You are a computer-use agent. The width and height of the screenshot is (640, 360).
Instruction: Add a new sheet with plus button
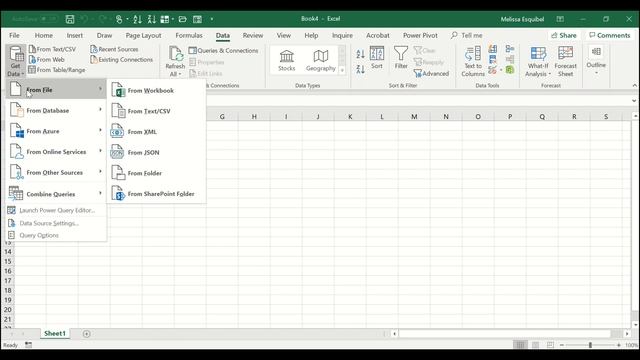coord(87,334)
